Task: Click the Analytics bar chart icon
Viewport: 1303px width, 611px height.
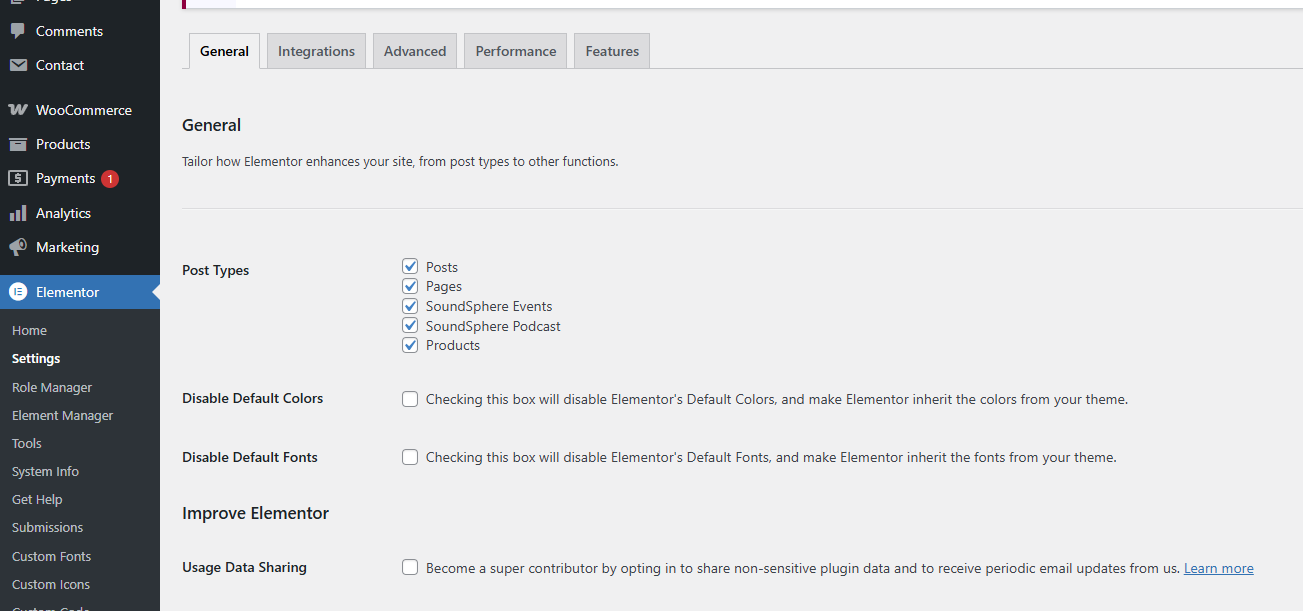Action: [x=18, y=213]
